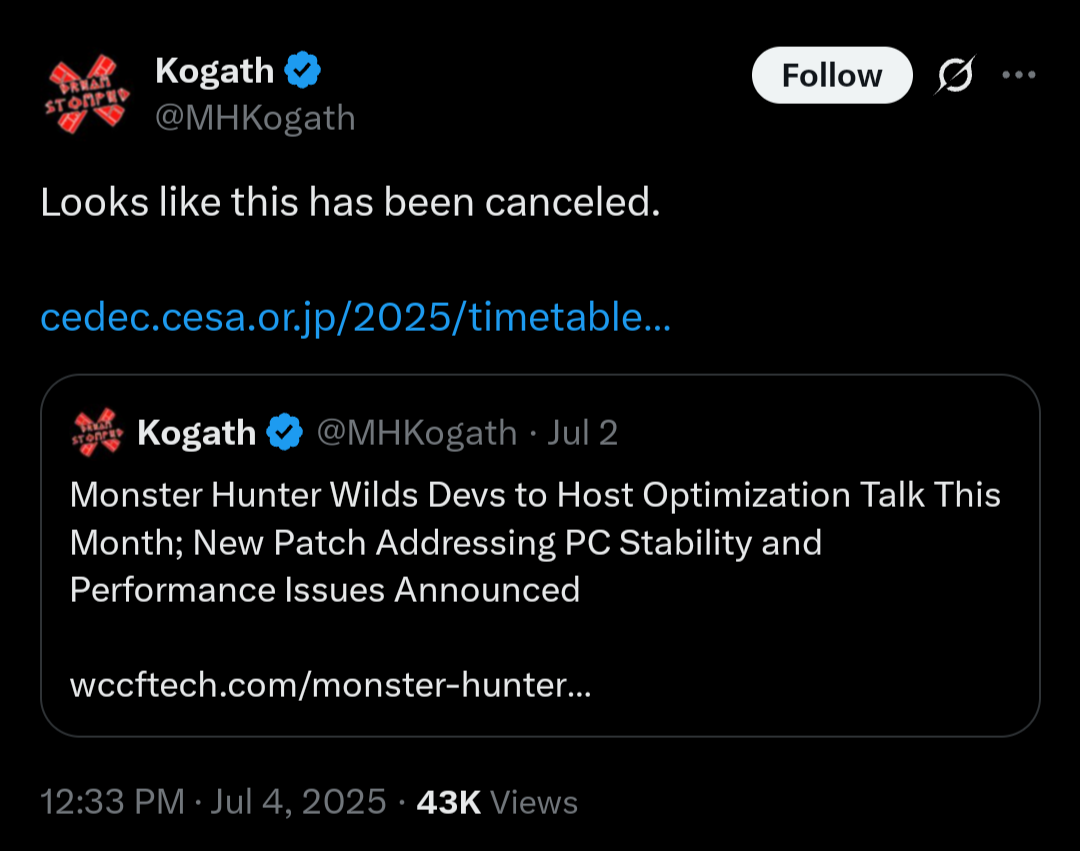The image size is (1080, 851).
Task: Open the @MHKogath handle under the name
Action: (x=255, y=118)
